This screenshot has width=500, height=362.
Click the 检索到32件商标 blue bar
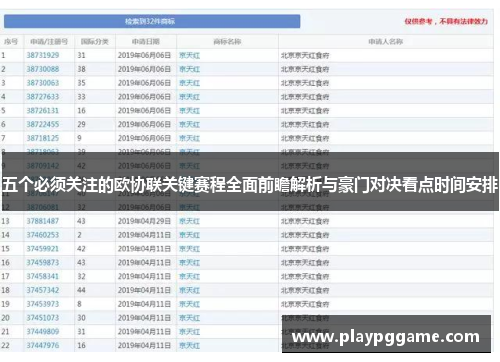tap(152, 21)
